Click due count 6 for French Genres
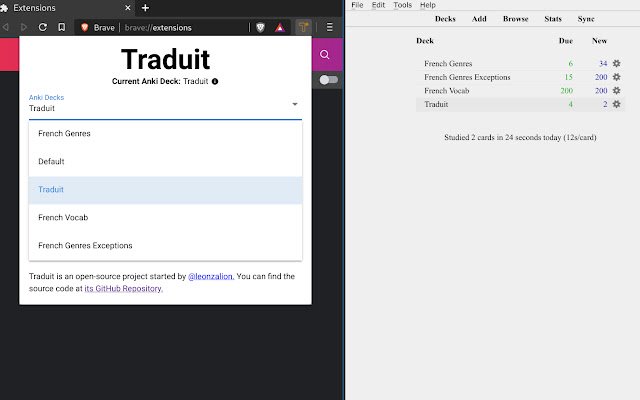Image resolution: width=640 pixels, height=400 pixels. click(x=571, y=64)
